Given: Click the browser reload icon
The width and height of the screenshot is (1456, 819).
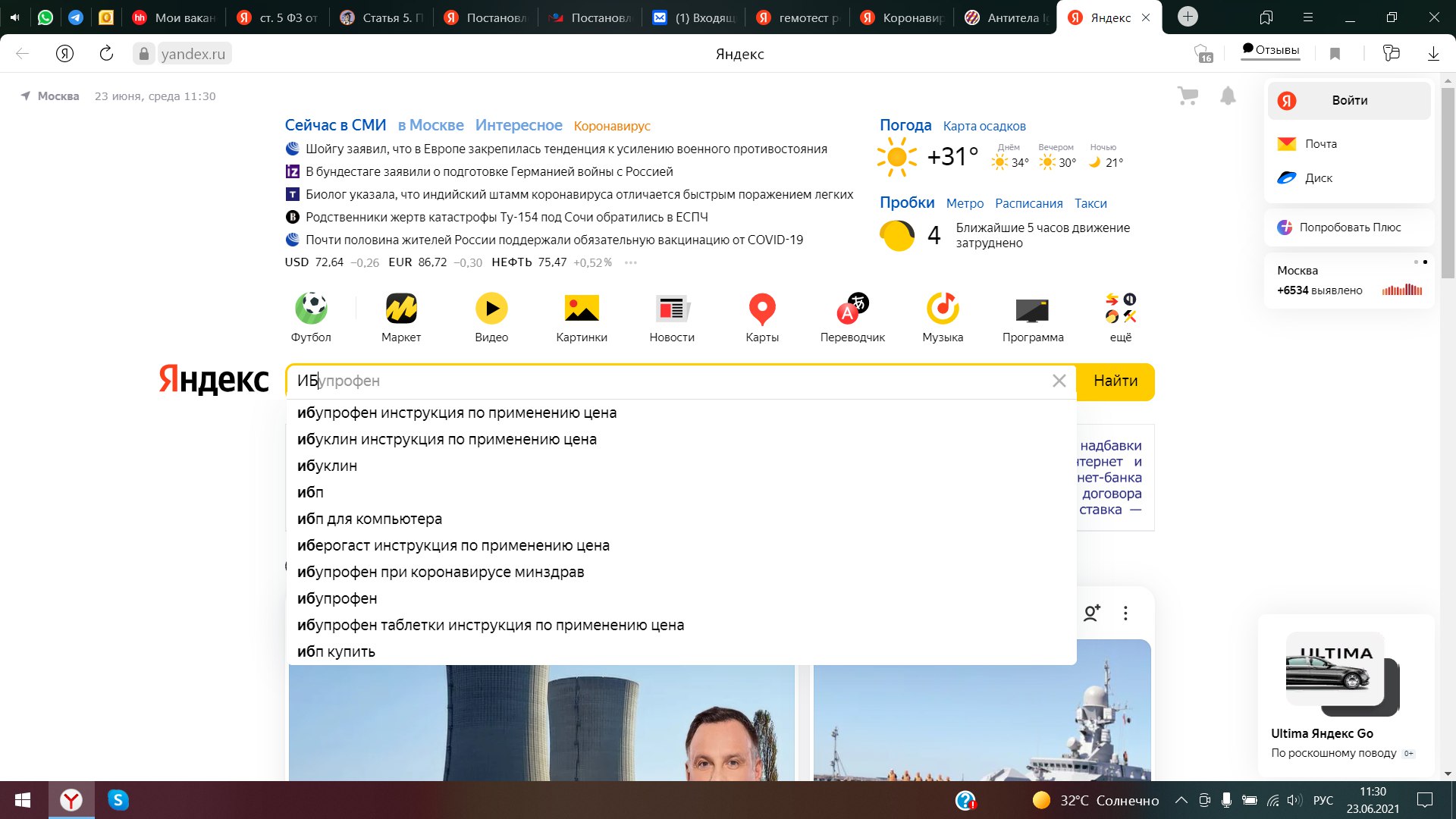Looking at the screenshot, I should [x=106, y=53].
